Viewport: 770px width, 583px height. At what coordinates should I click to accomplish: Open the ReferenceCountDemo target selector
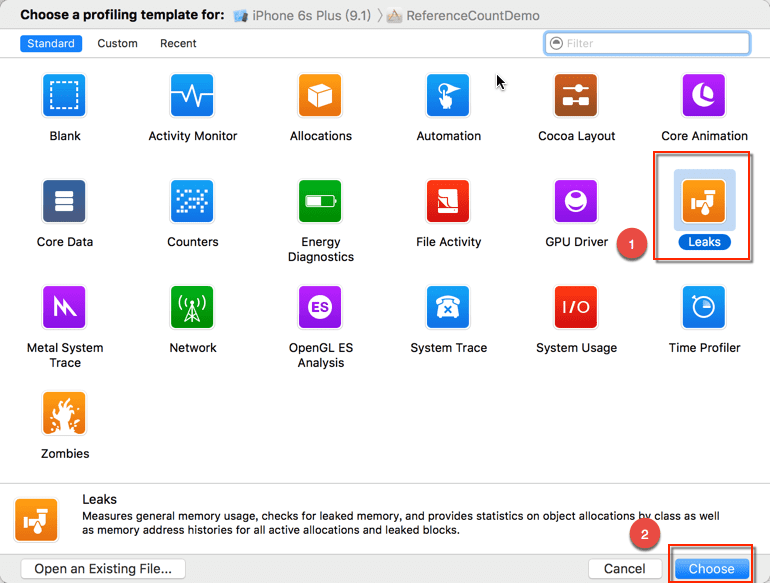(x=463, y=16)
